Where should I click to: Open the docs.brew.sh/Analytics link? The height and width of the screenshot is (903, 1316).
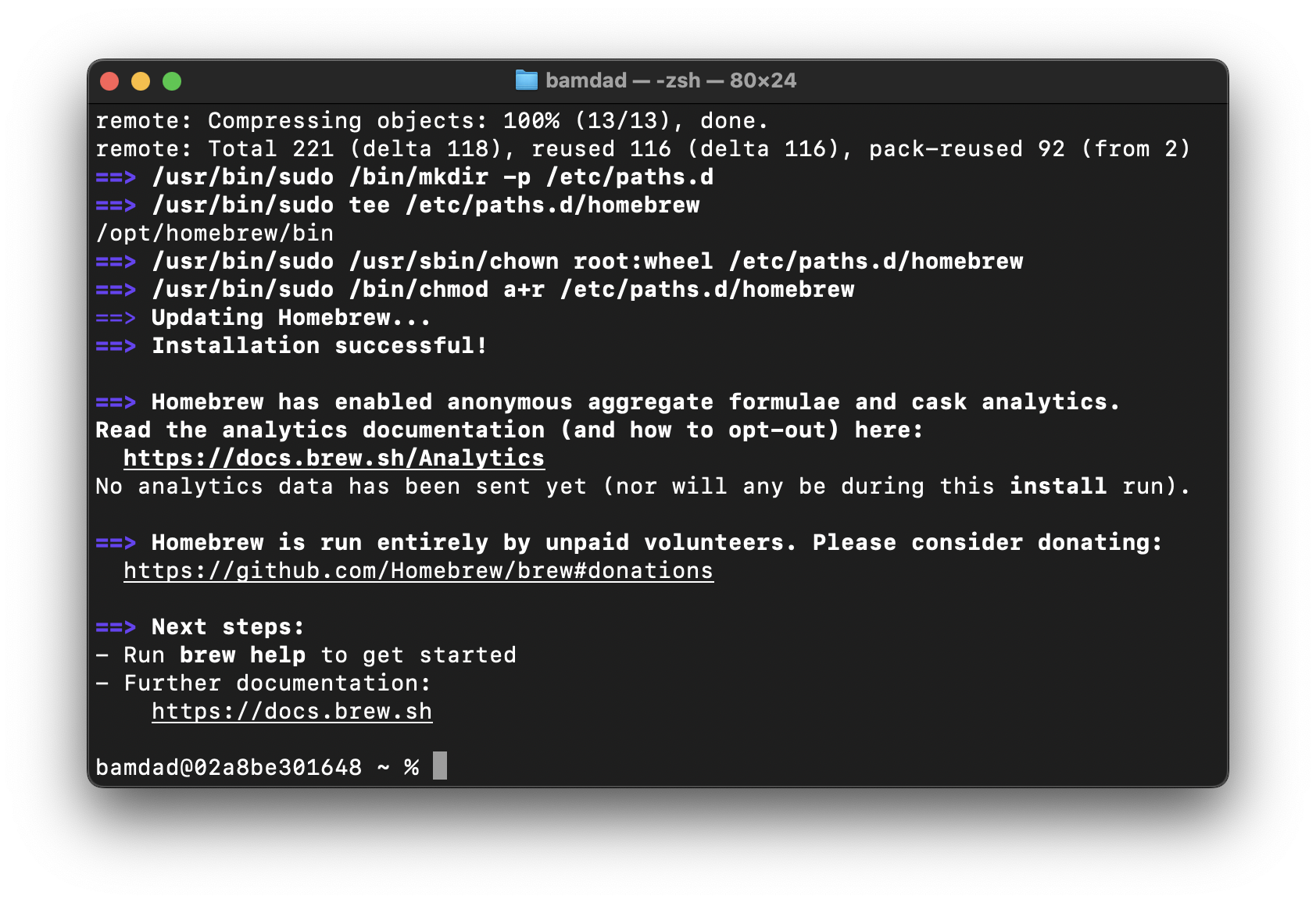334,459
